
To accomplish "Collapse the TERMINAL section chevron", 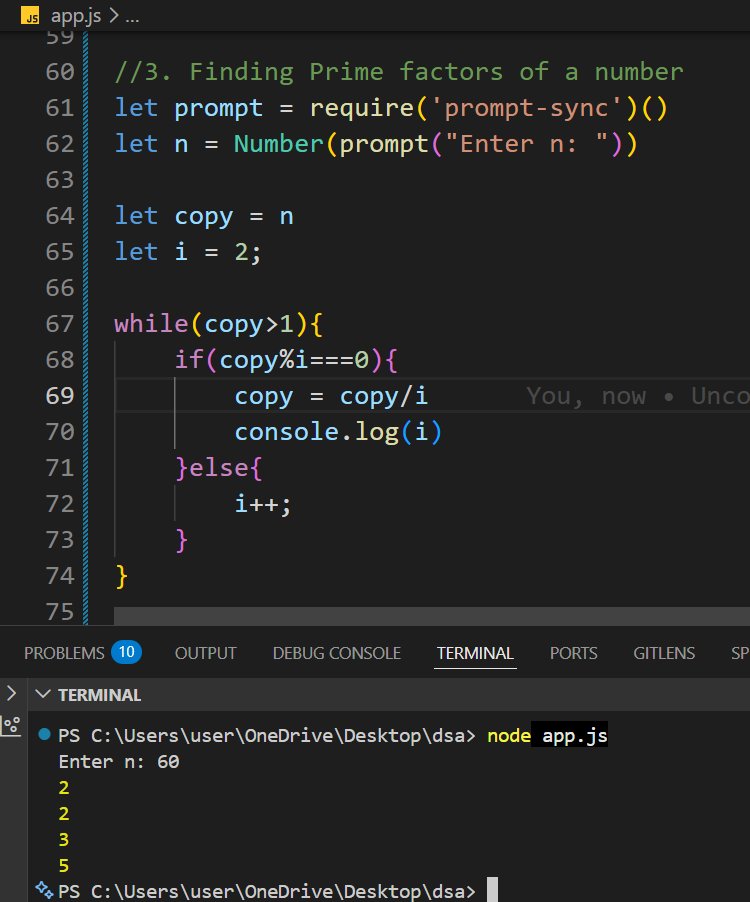I will [43, 694].
